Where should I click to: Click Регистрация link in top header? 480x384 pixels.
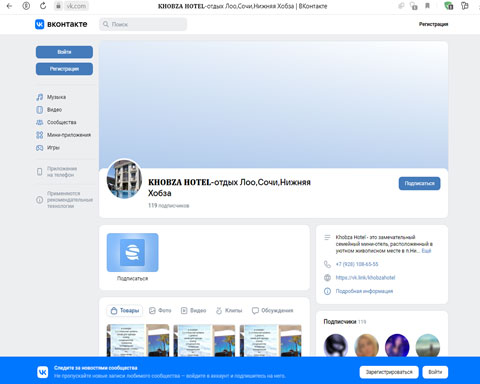pos(433,24)
